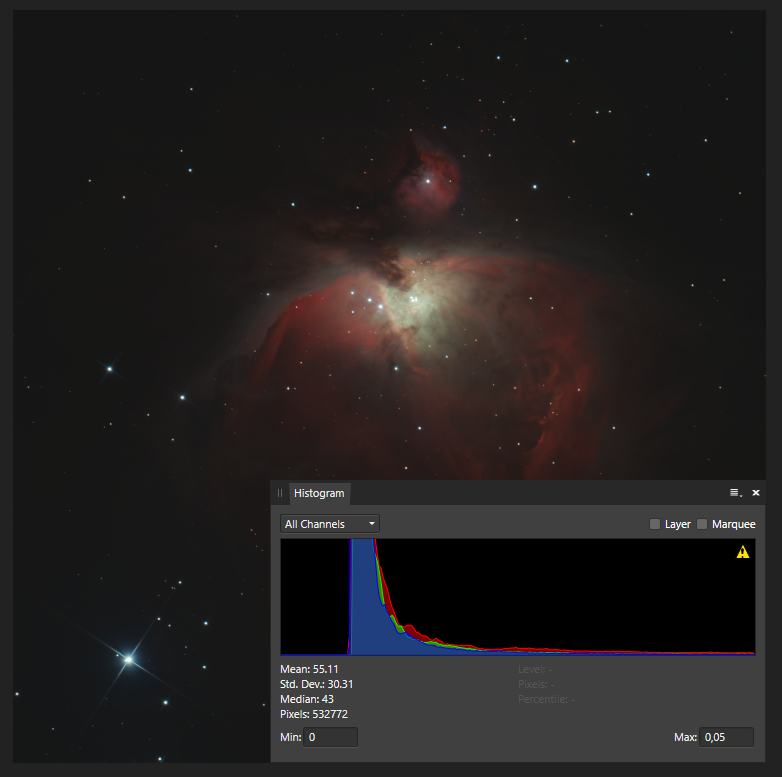This screenshot has width=782, height=777.
Task: Click the greyed-out Level readout
Action: tap(535, 669)
